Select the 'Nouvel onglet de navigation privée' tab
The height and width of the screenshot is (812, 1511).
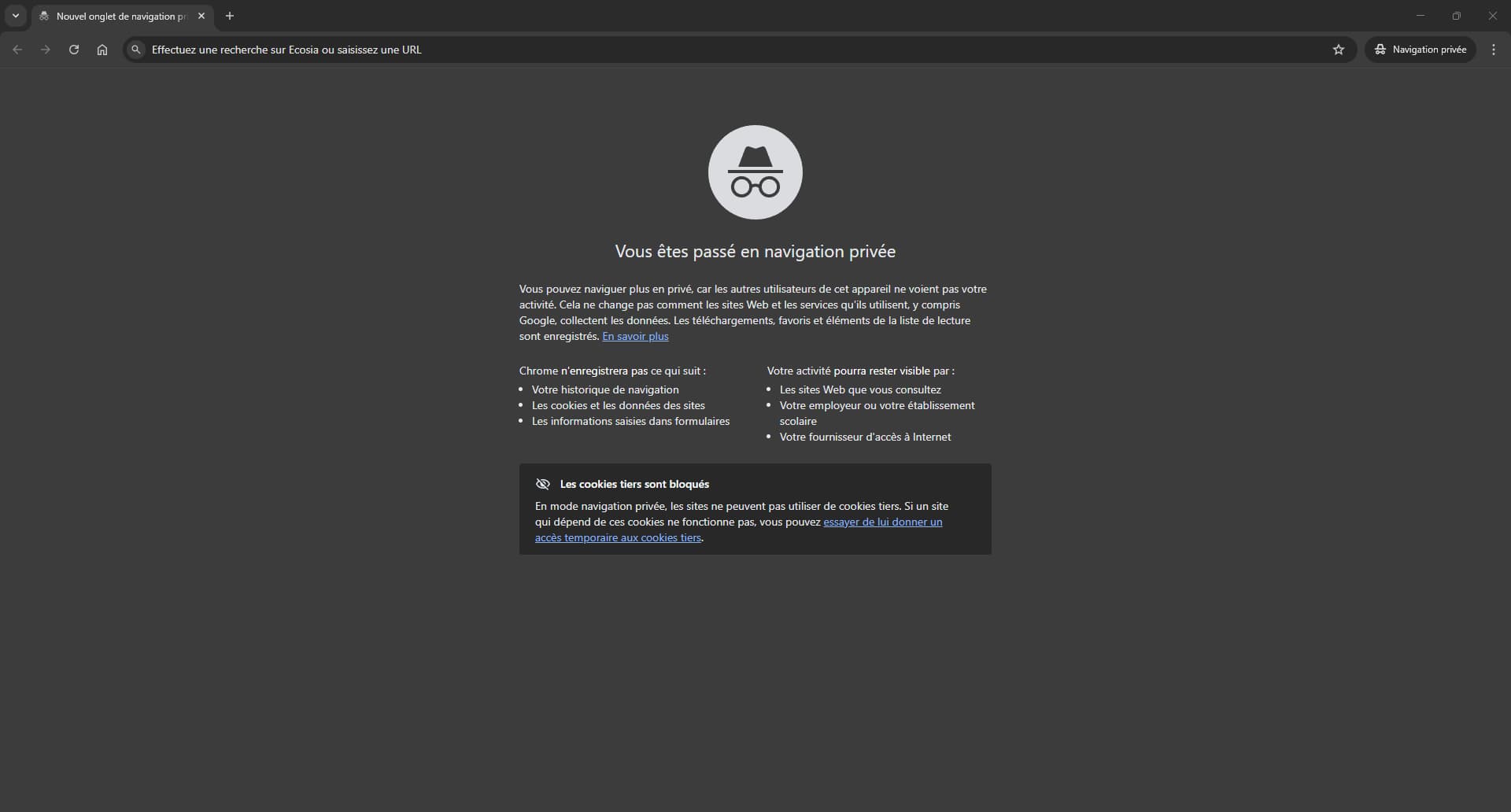pyautogui.click(x=118, y=17)
